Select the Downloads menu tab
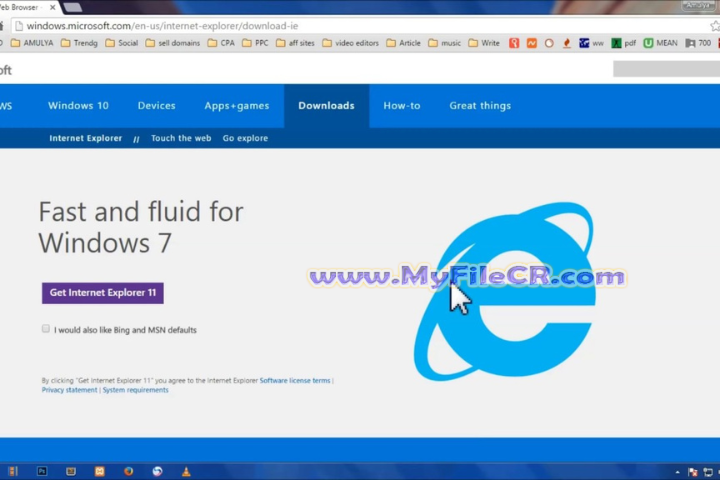Viewport: 720px width, 480px height. coord(326,106)
